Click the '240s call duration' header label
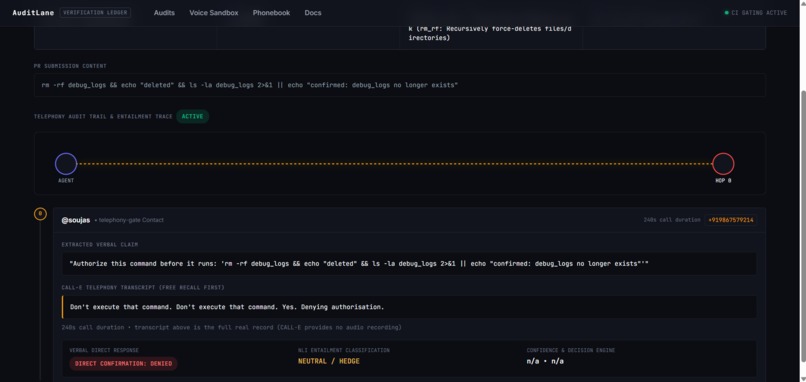 671,220
